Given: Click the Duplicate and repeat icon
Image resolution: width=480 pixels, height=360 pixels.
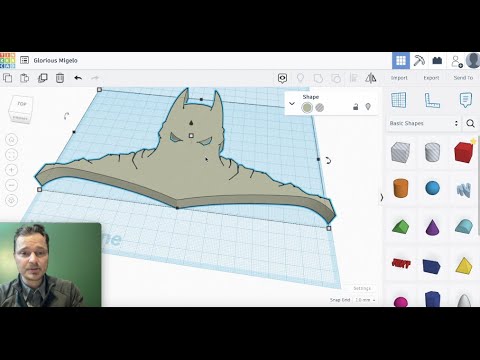Looking at the screenshot, I should (x=42, y=78).
